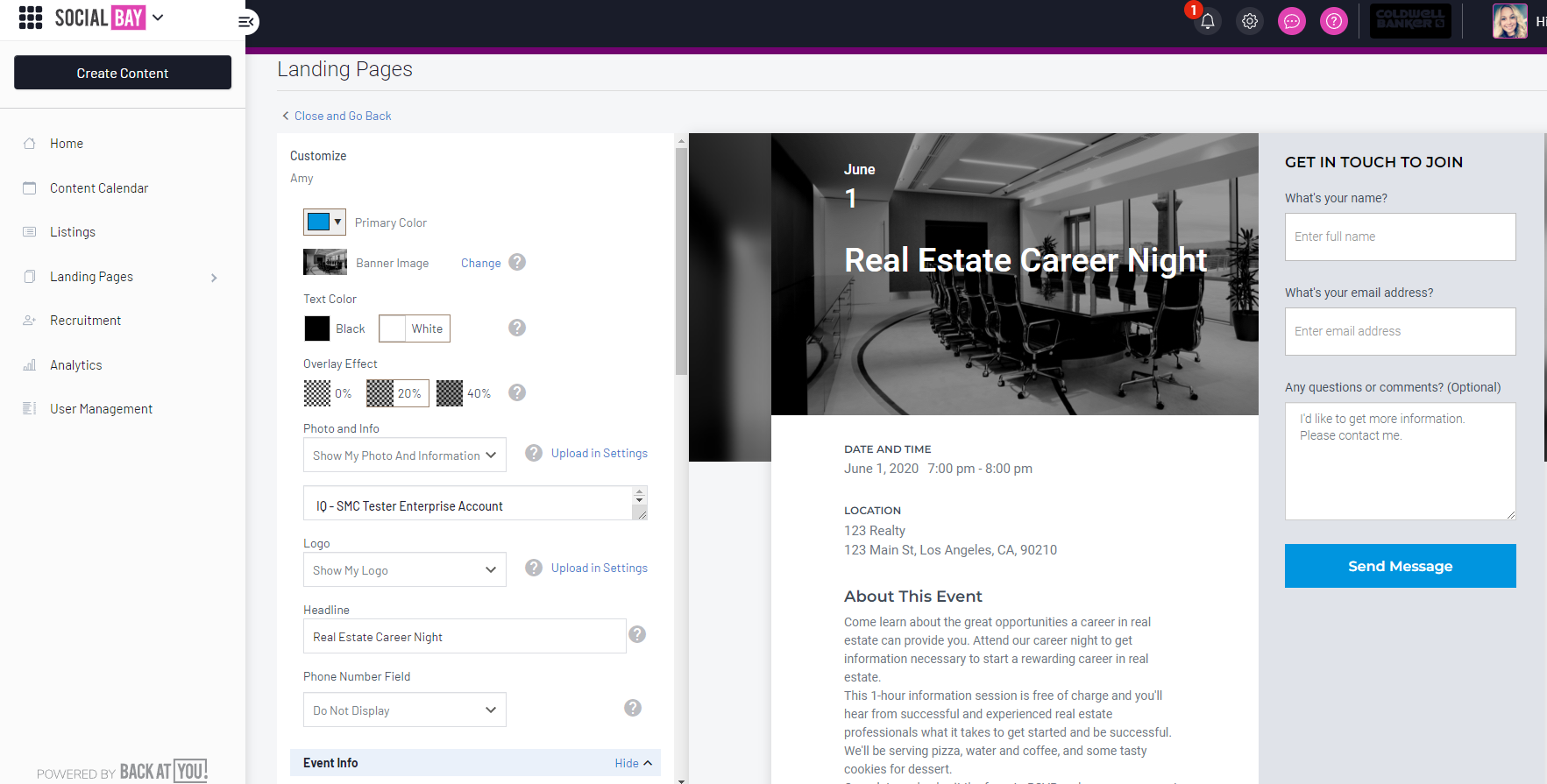Collapse the sidebar with the hamburger arrow icon
The image size is (1547, 784).
click(x=246, y=22)
